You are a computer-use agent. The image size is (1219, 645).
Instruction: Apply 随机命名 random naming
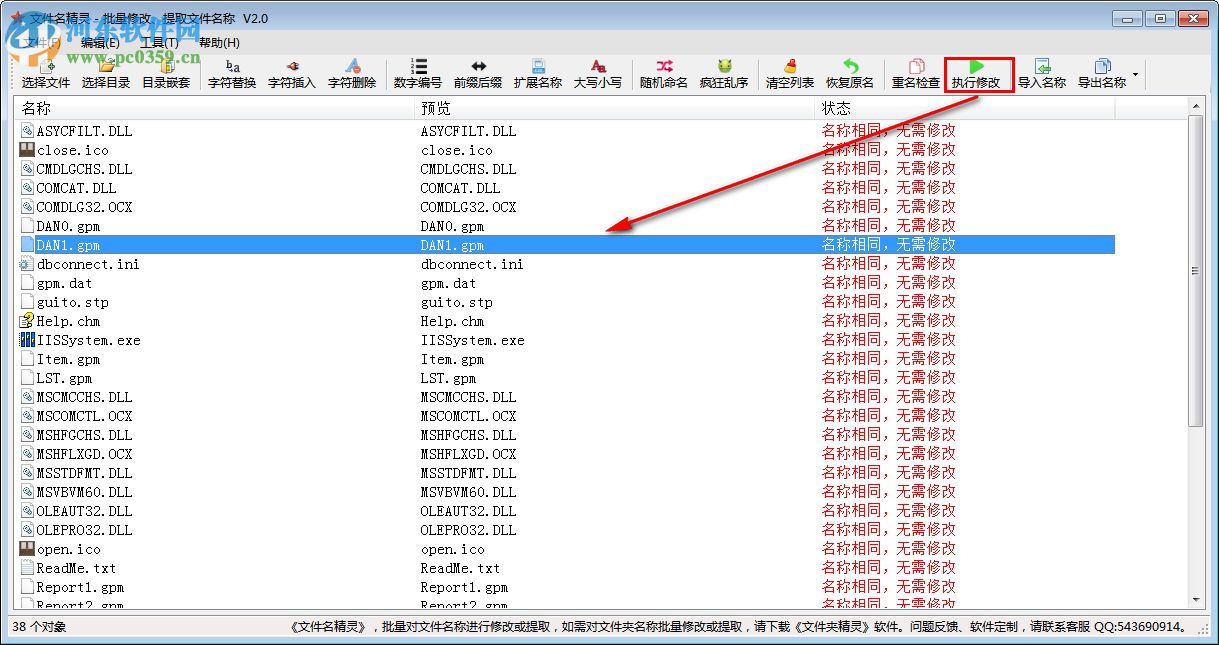click(x=664, y=74)
